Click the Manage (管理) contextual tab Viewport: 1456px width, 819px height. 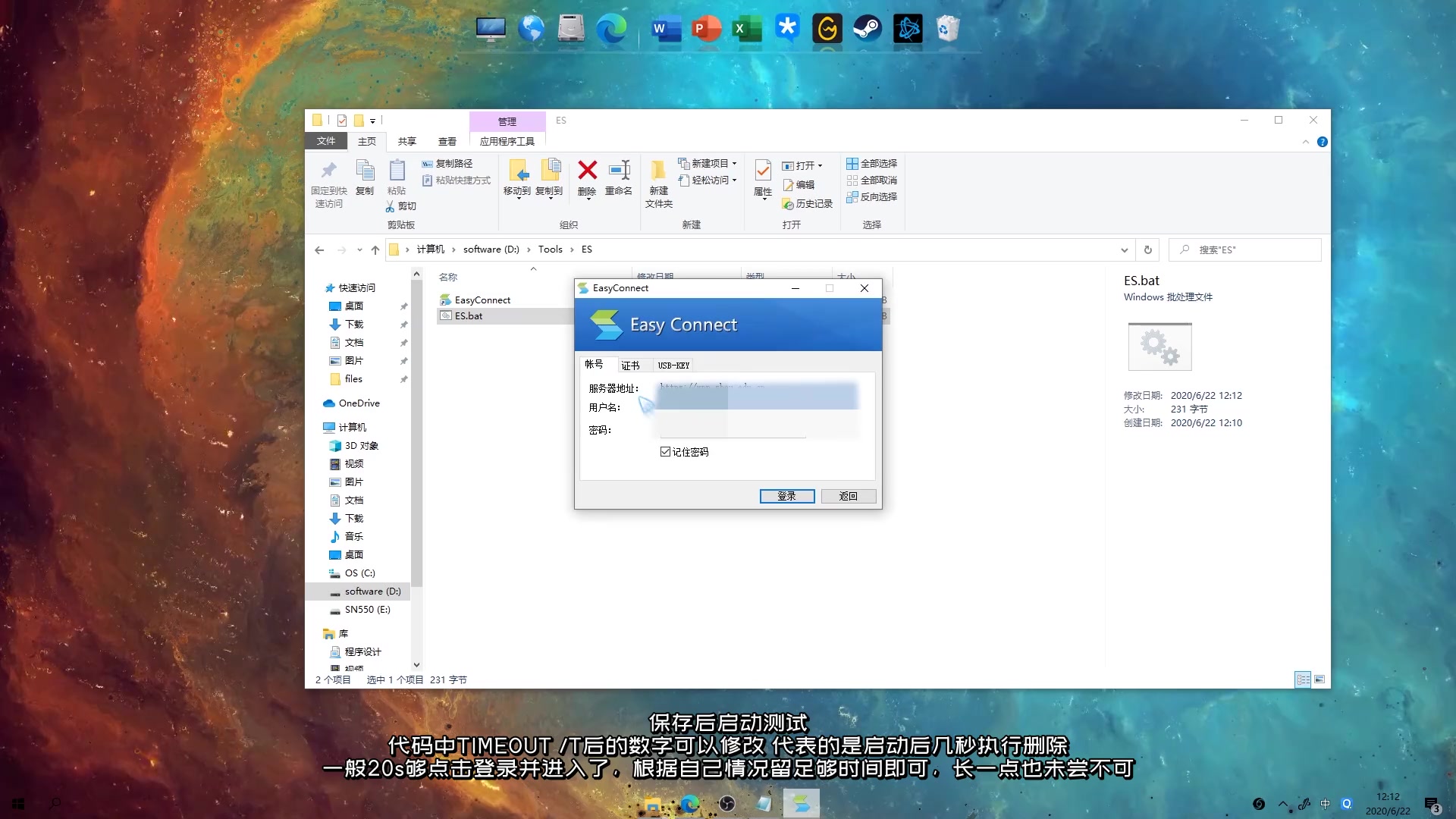507,121
